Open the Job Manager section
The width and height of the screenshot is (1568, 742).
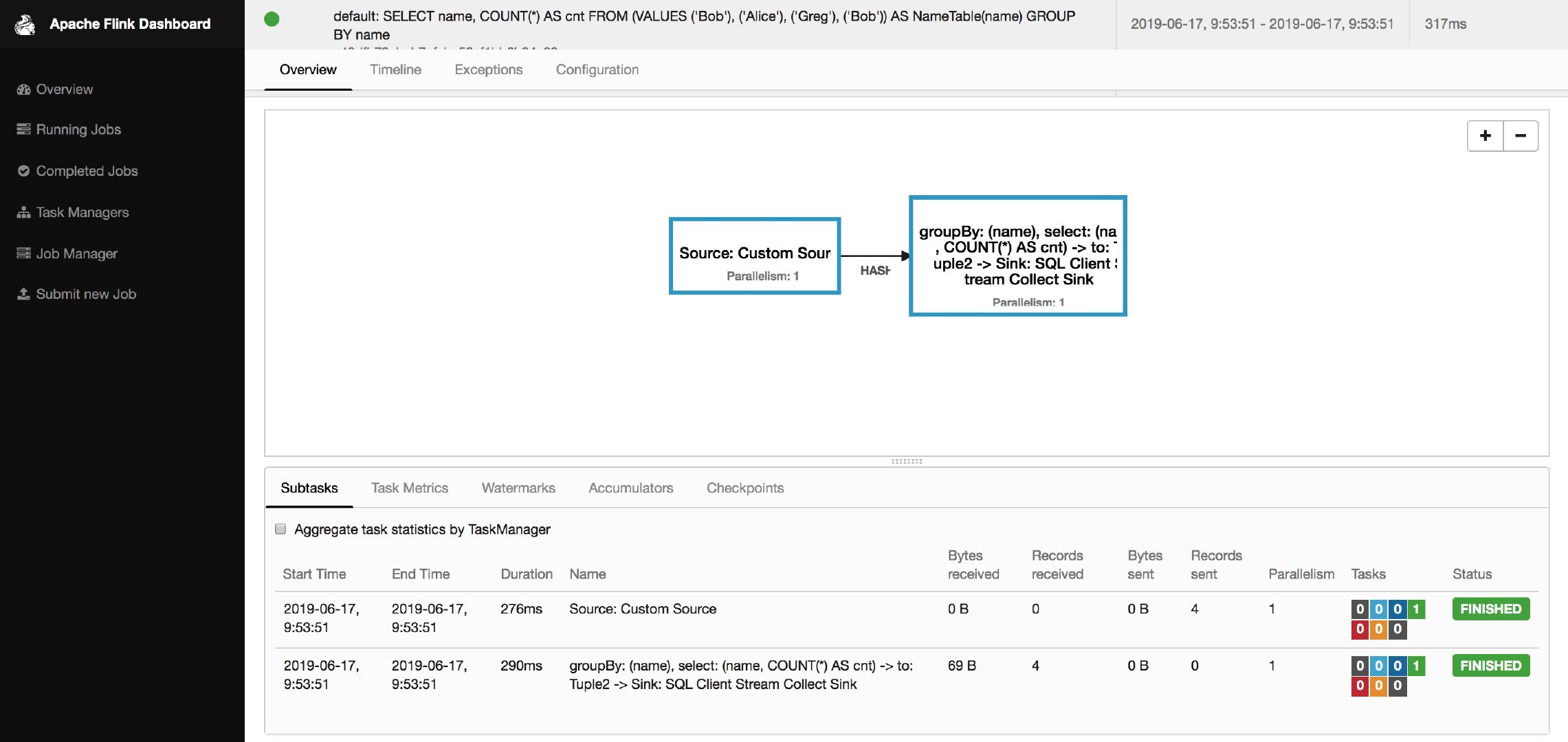pos(76,253)
